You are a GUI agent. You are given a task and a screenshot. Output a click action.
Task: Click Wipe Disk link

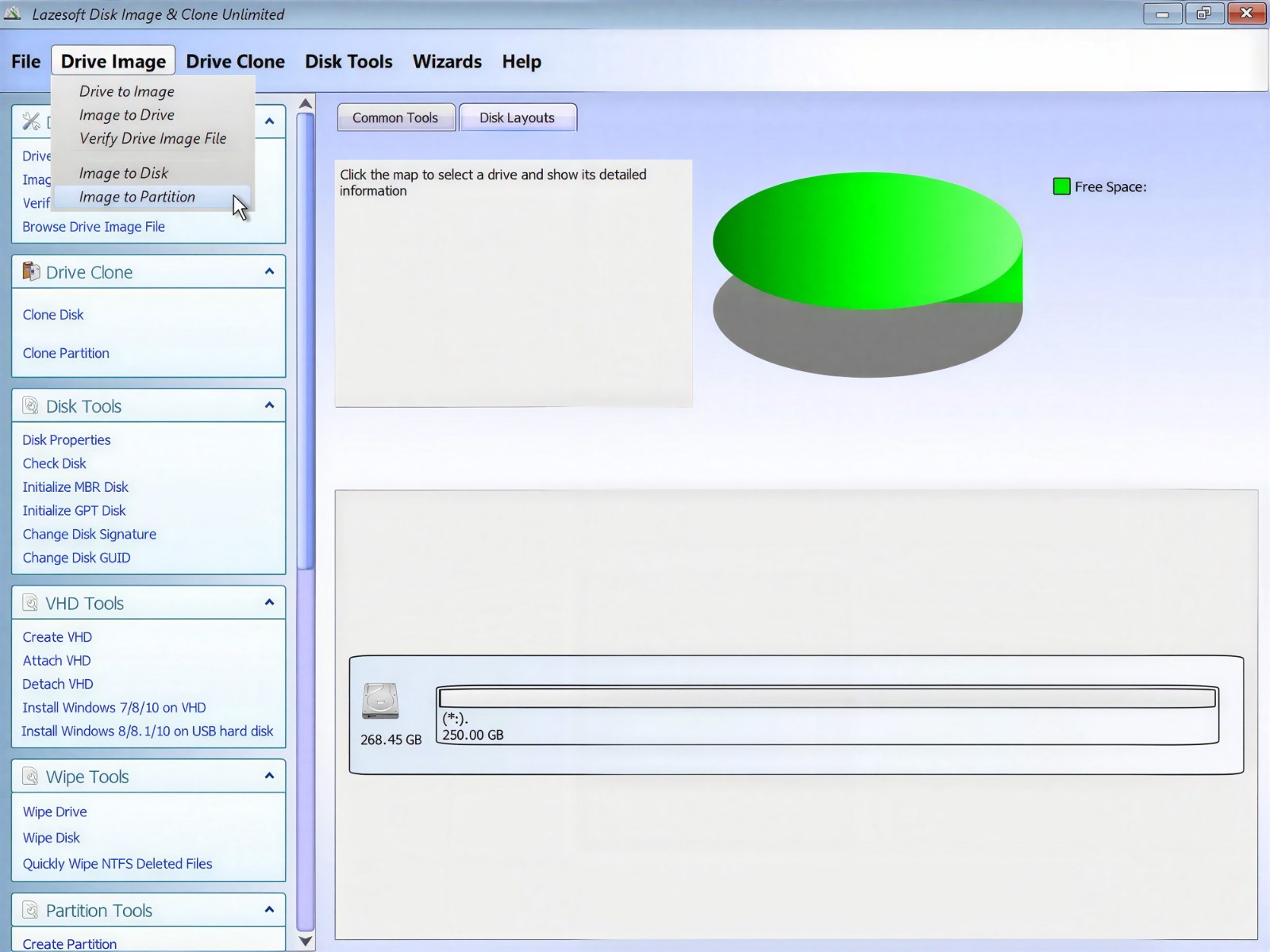click(x=52, y=838)
